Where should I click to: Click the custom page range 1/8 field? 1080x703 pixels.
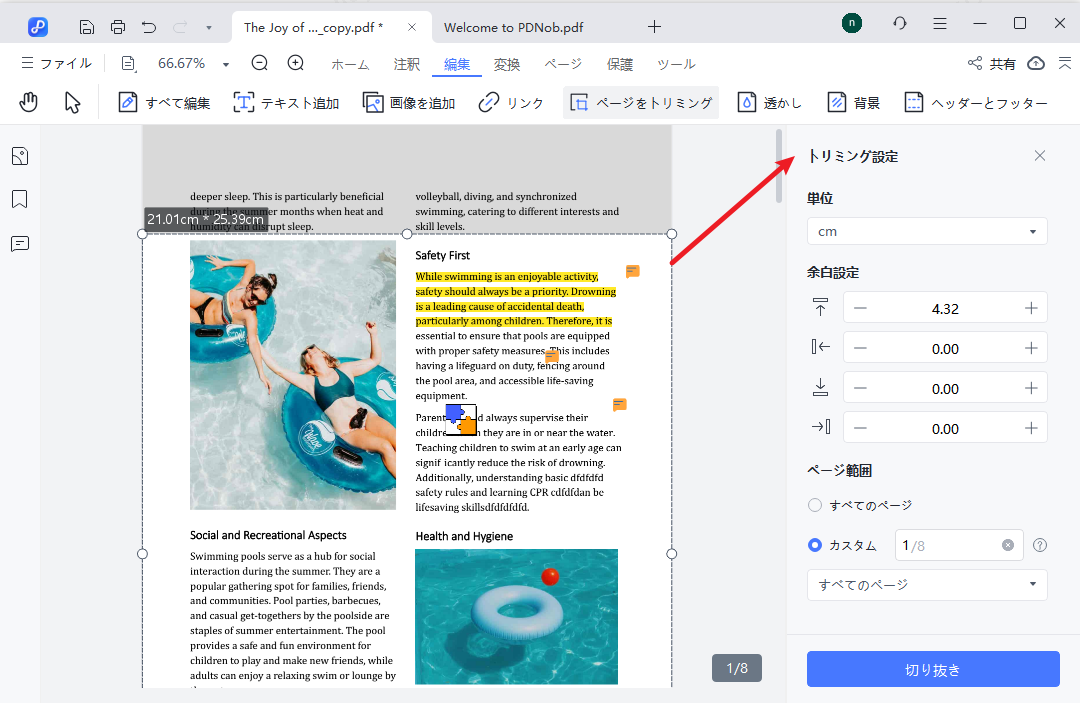959,545
